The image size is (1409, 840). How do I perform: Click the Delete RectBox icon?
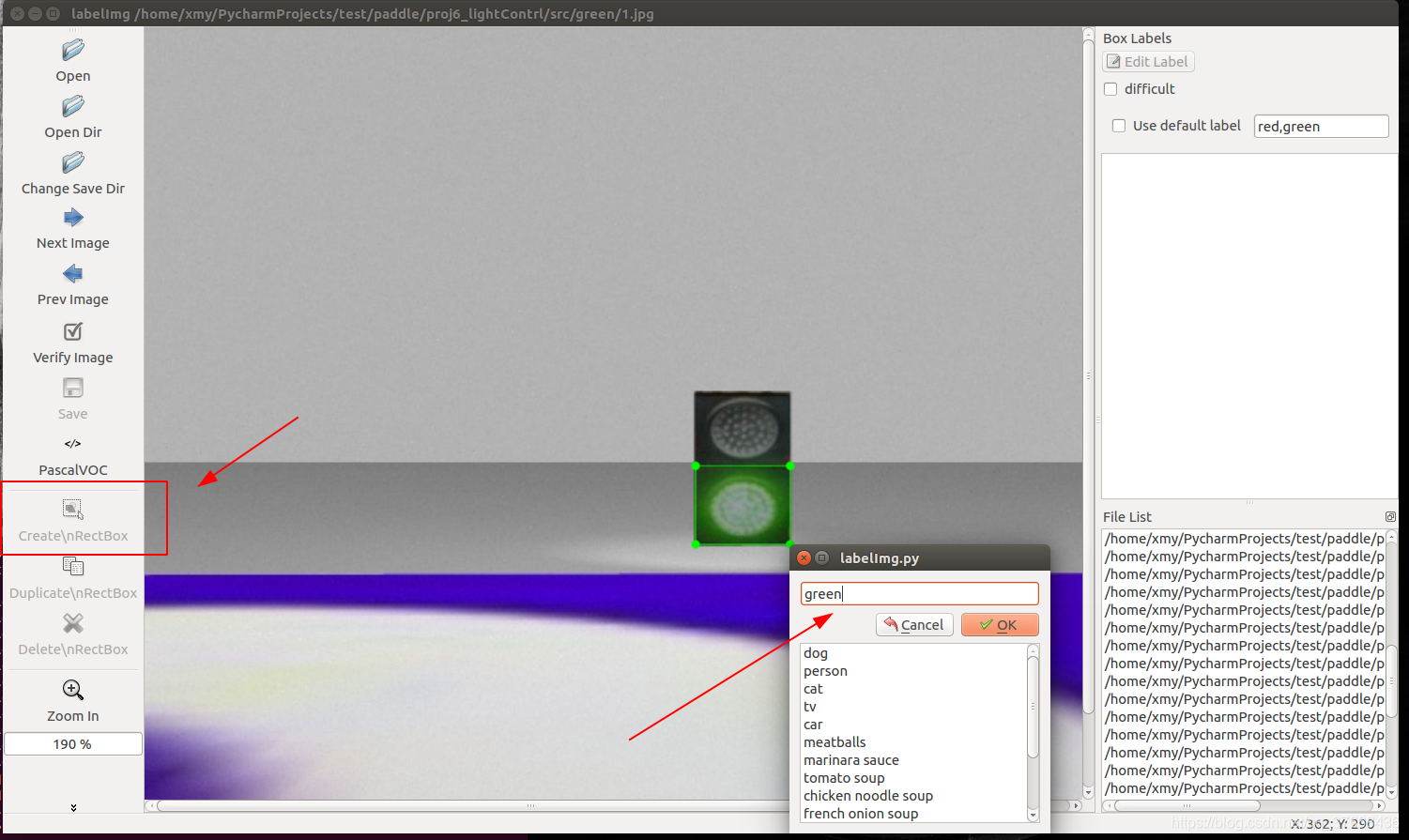click(x=72, y=623)
